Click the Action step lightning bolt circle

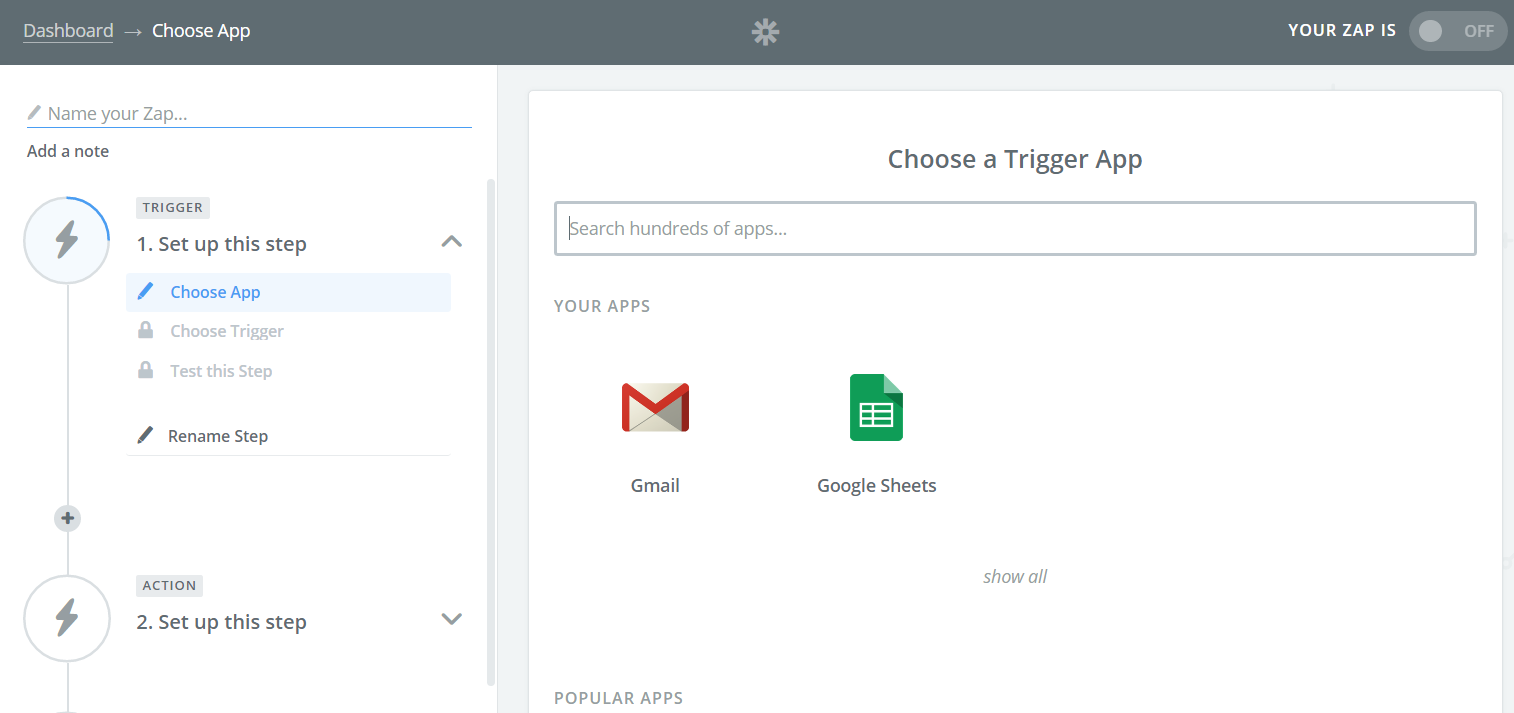67,618
